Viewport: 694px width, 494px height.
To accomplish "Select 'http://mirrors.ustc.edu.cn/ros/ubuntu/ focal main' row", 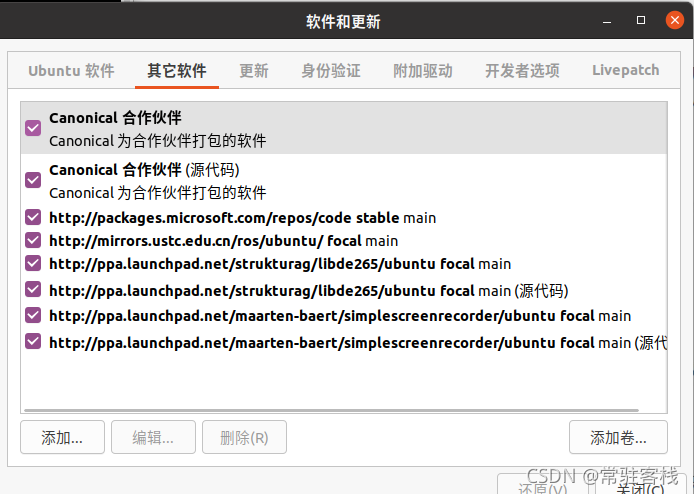I will pos(343,240).
